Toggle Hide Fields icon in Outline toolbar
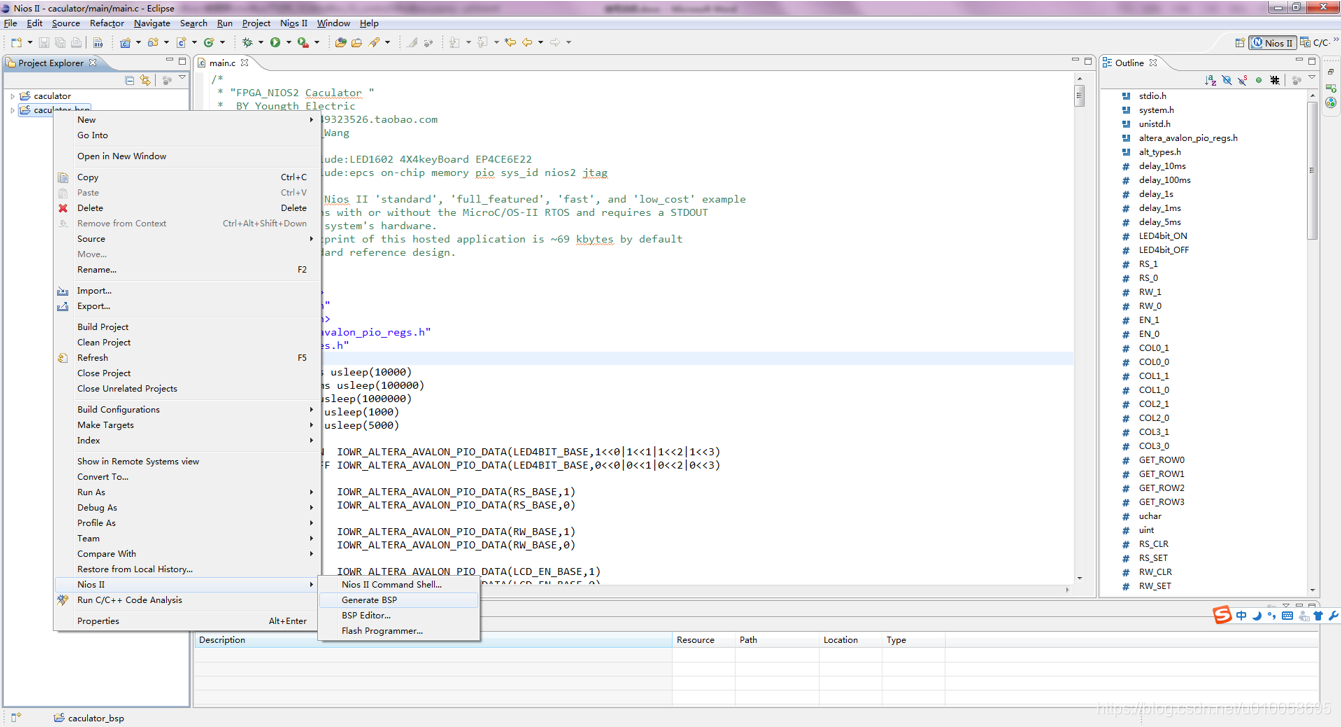The image size is (1341, 727). coord(1227,80)
